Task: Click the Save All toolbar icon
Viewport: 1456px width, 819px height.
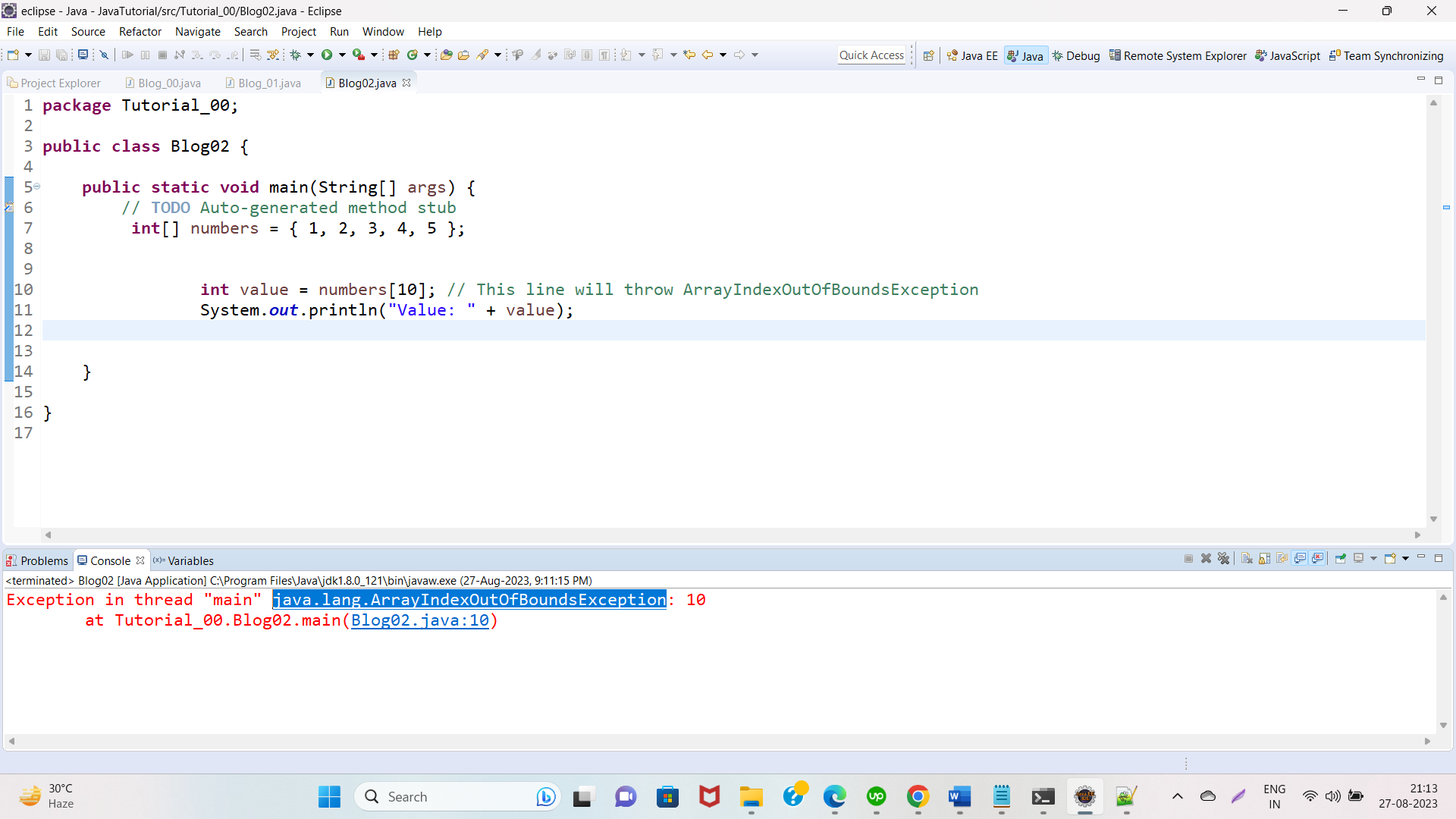Action: [x=61, y=55]
